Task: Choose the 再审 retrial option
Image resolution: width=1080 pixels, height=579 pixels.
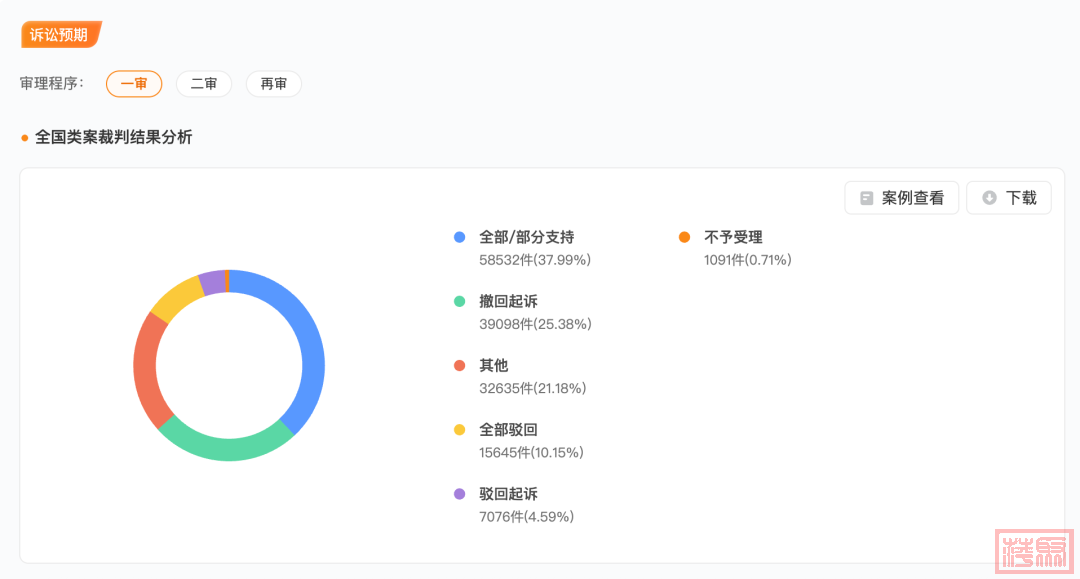Action: [274, 84]
